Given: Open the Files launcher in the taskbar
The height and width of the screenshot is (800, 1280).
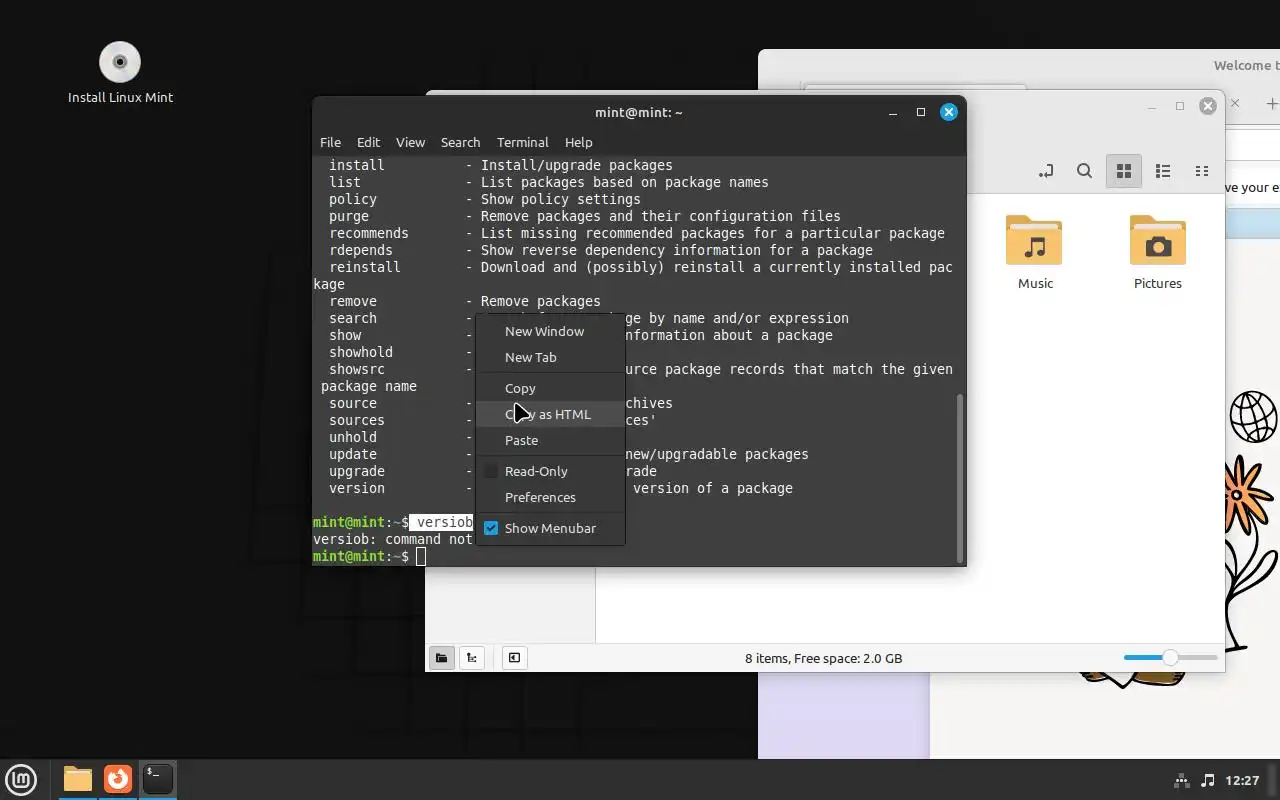Looking at the screenshot, I should click(78, 779).
